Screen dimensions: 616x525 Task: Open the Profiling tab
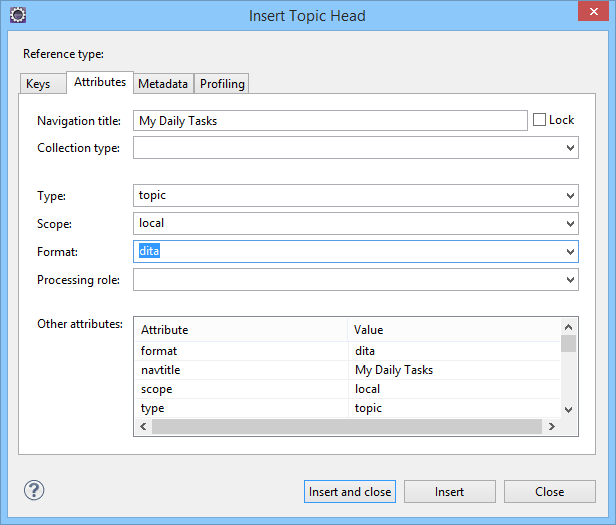point(222,84)
